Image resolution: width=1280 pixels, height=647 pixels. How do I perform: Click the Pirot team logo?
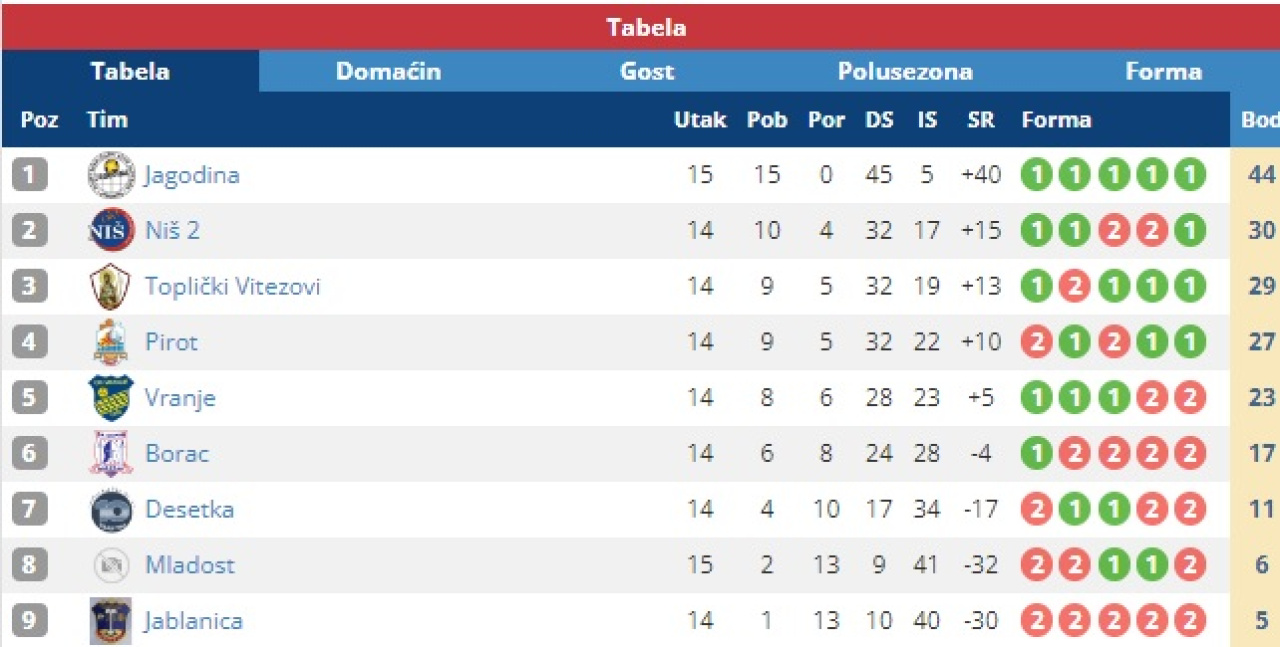coord(111,342)
